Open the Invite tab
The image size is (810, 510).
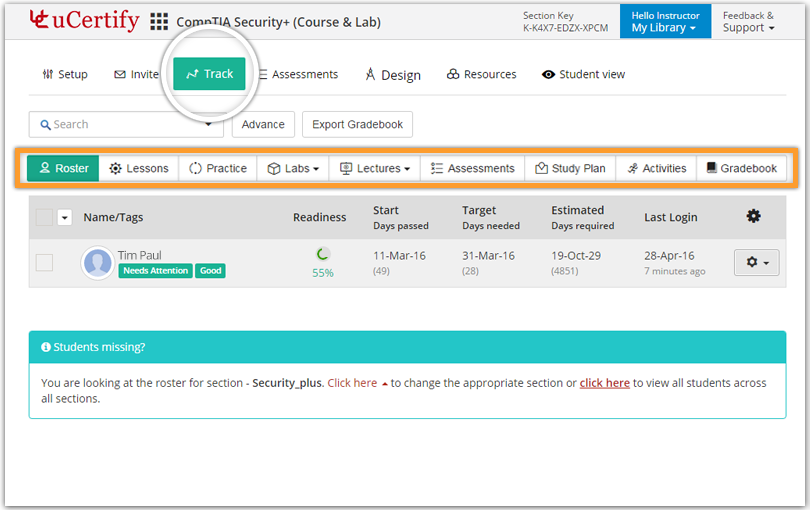pyautogui.click(x=136, y=74)
